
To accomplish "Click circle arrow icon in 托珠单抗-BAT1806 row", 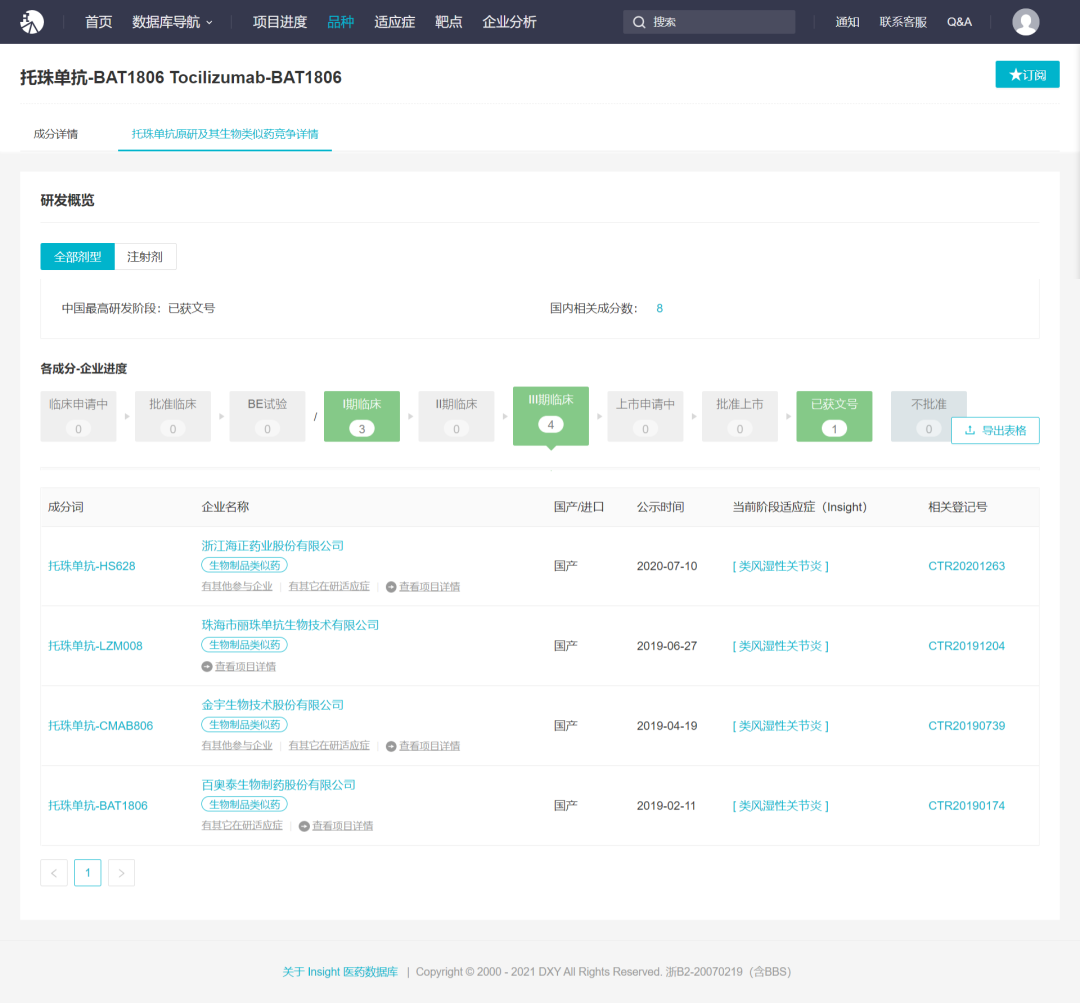I will [304, 826].
